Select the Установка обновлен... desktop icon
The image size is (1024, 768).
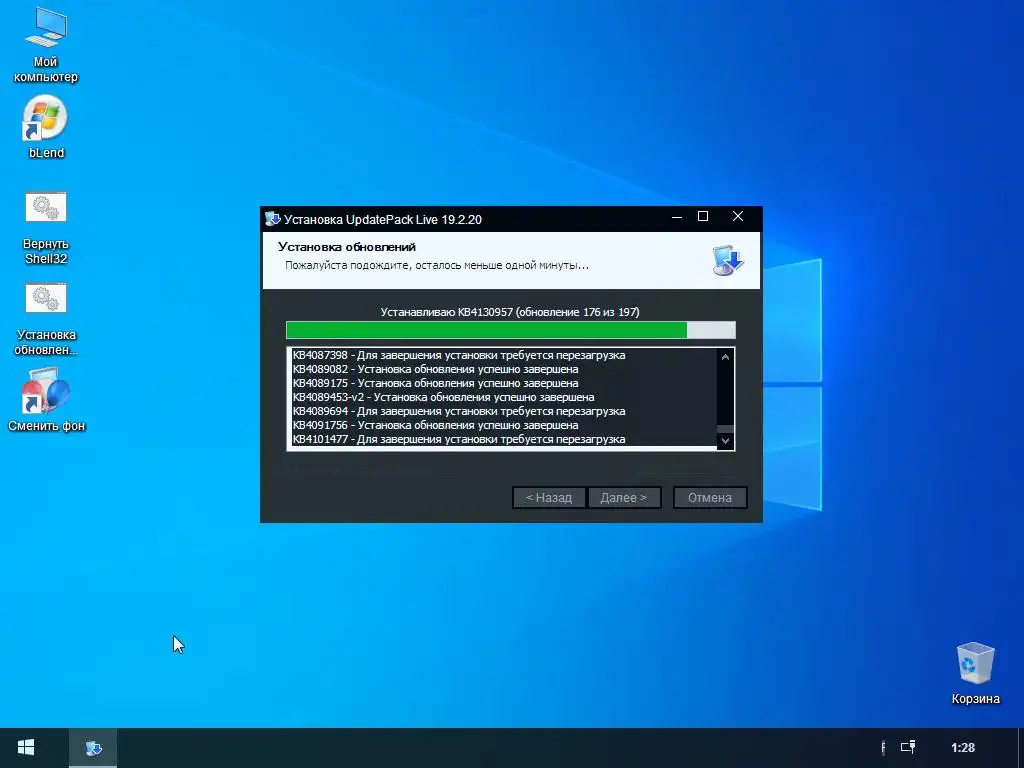(x=46, y=319)
